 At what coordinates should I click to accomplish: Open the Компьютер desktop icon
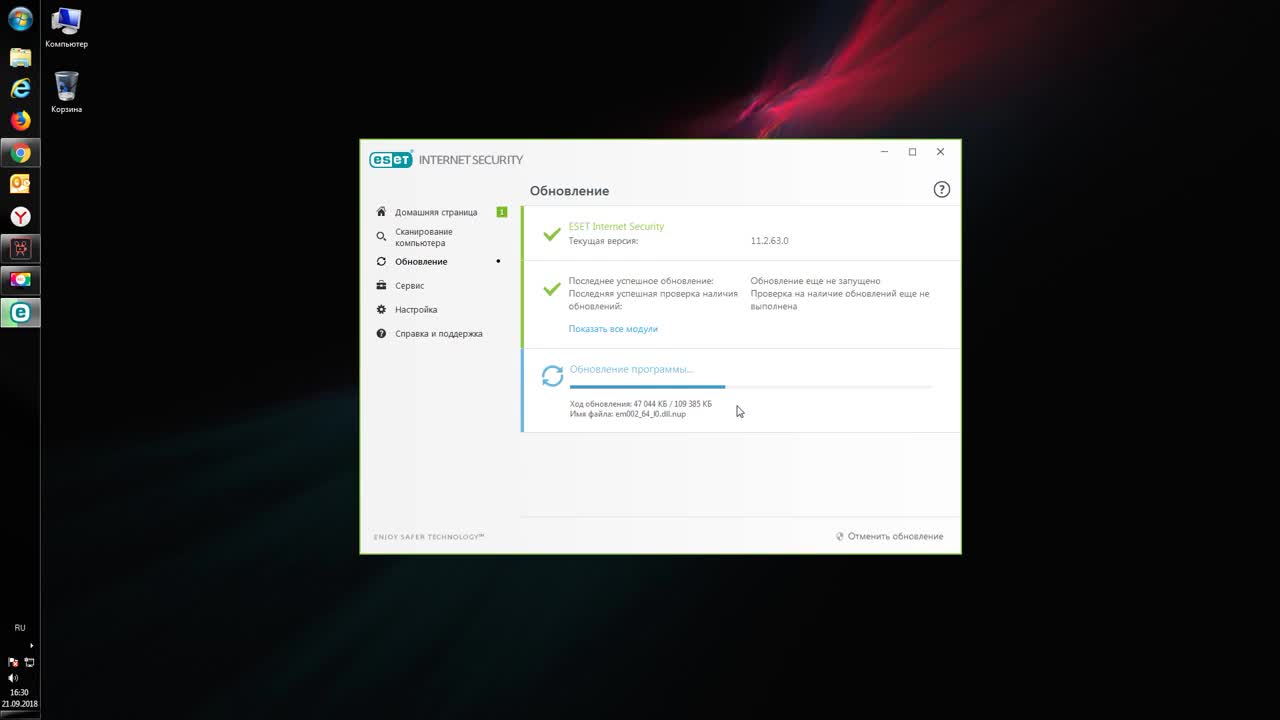coord(66,27)
